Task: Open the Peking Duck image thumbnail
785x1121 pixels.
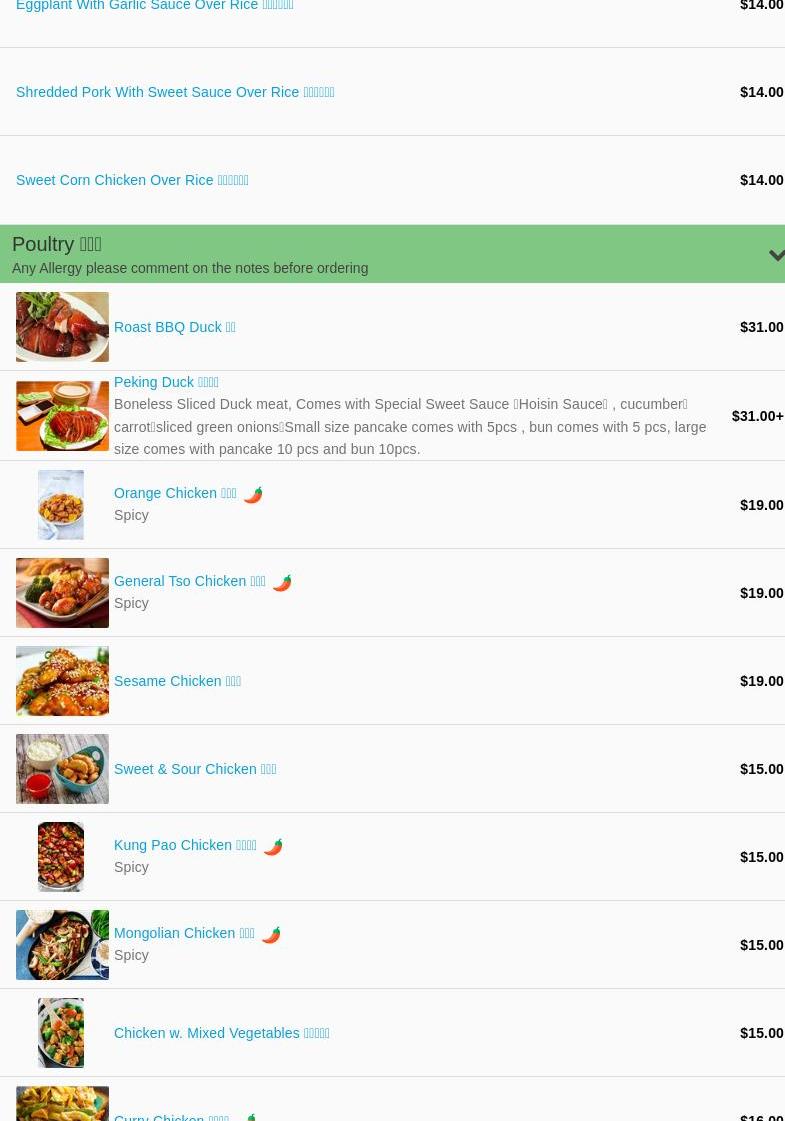Action: [62, 416]
